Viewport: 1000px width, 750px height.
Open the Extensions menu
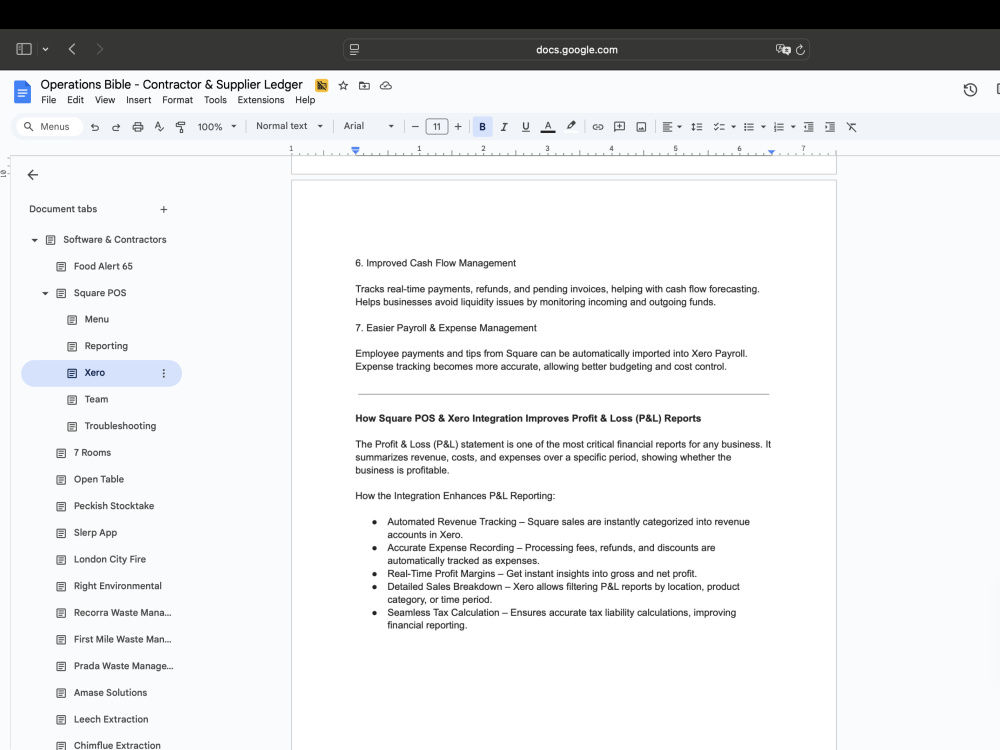click(x=261, y=100)
